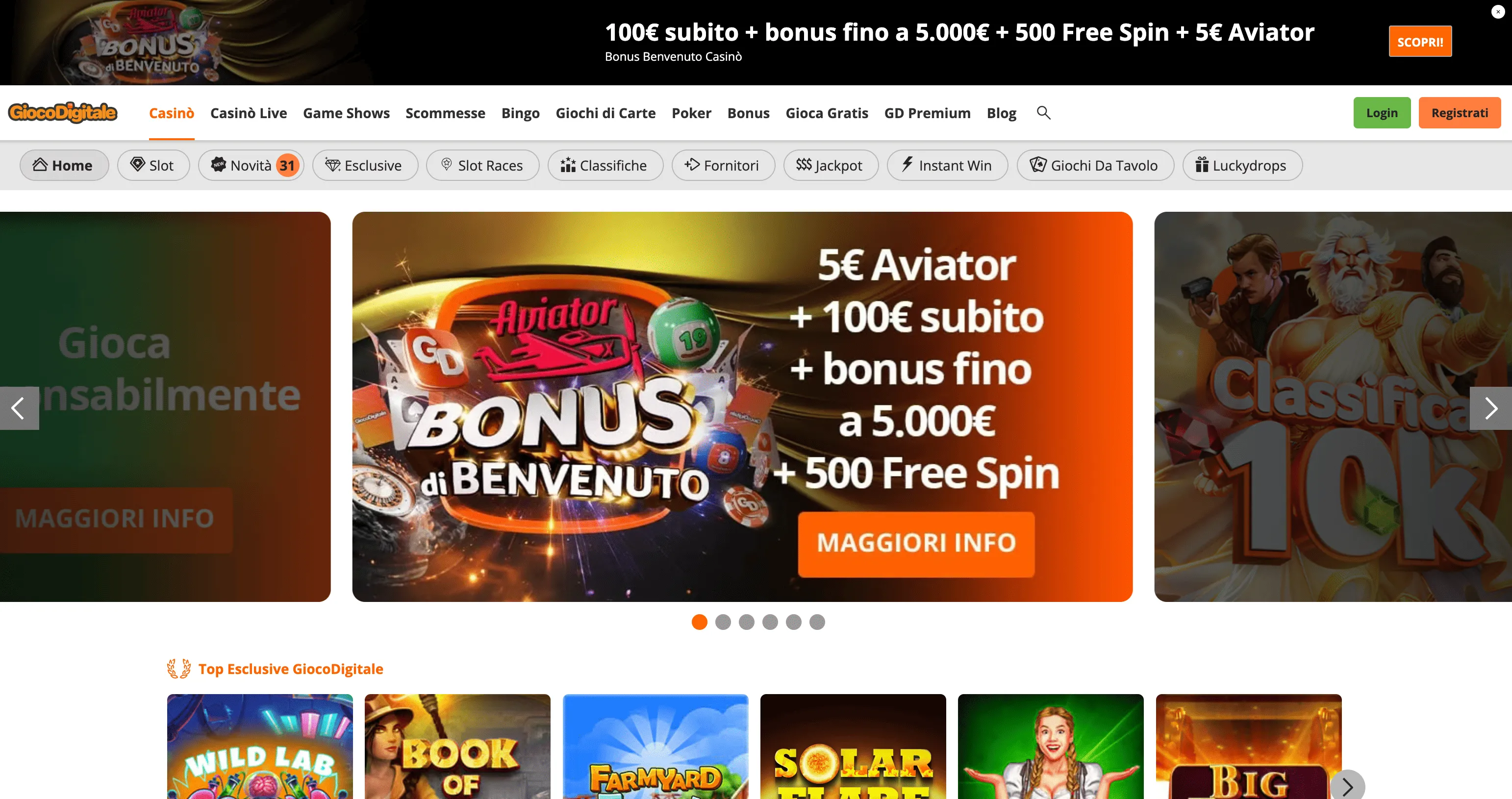Image resolution: width=1512 pixels, height=799 pixels.
Task: Open the Solar Flare game thumbnail
Action: [x=853, y=746]
